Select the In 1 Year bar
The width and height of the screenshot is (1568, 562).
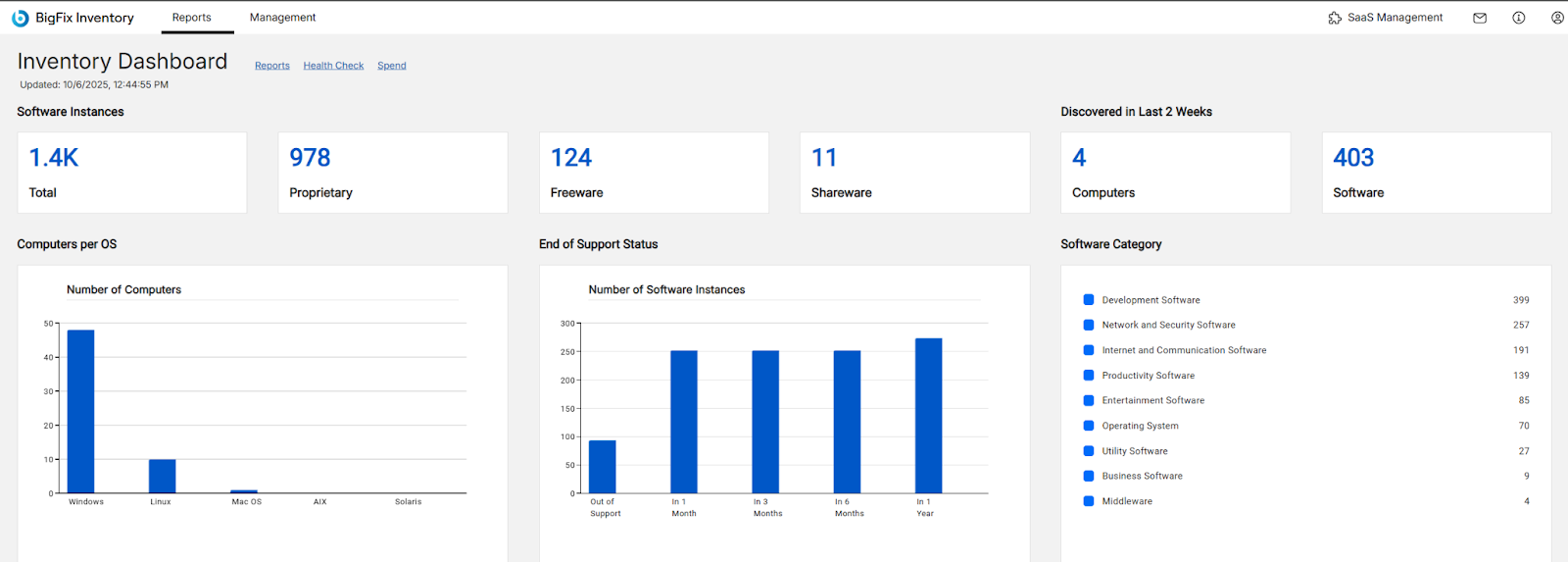tap(929, 416)
